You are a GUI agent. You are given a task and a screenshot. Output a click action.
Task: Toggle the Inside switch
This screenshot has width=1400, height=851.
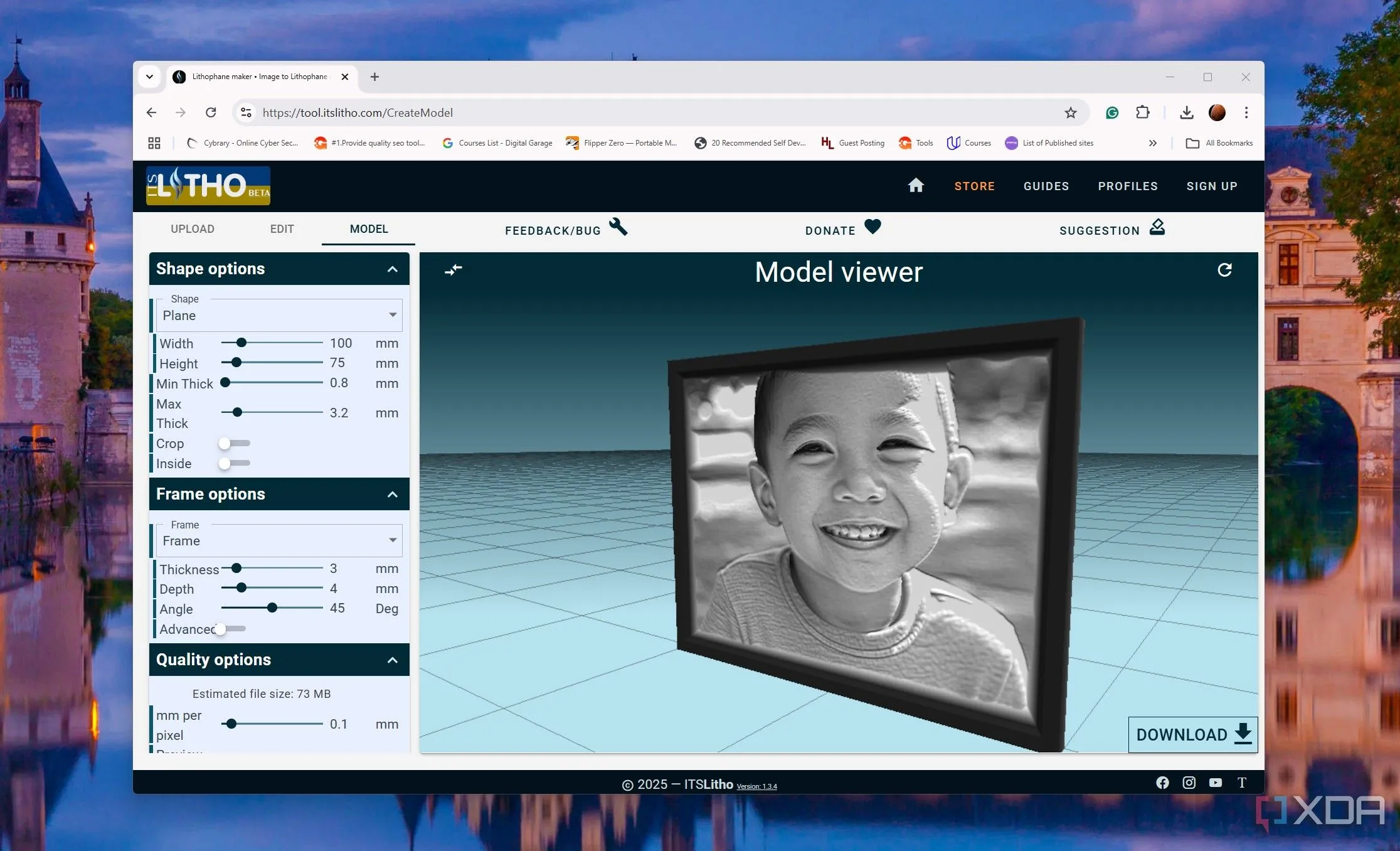[233, 463]
